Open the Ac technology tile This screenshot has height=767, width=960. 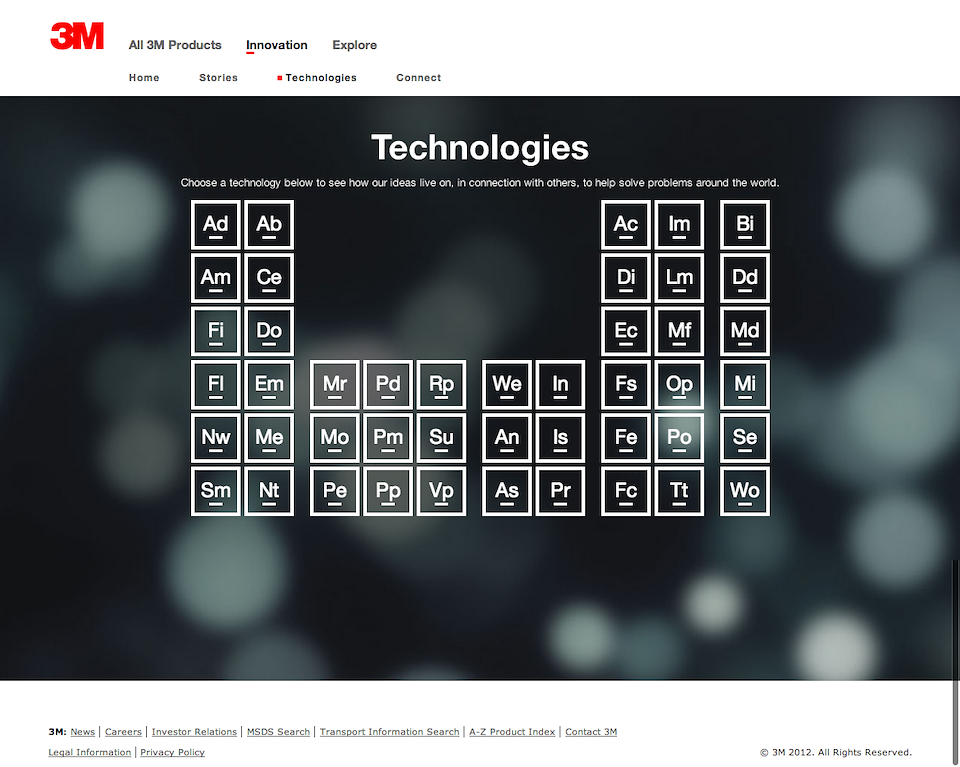click(626, 225)
